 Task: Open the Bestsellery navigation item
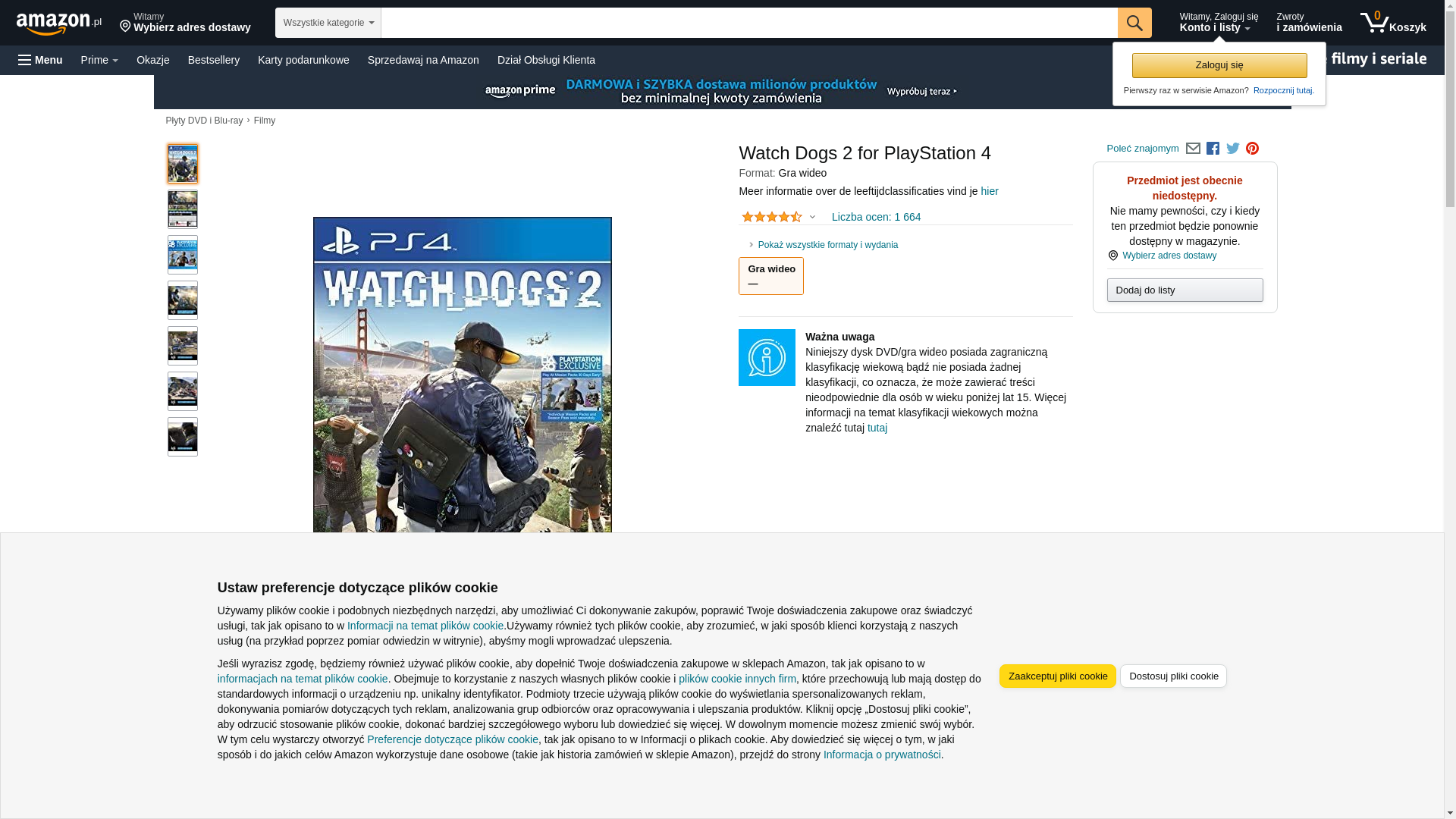coord(213,60)
